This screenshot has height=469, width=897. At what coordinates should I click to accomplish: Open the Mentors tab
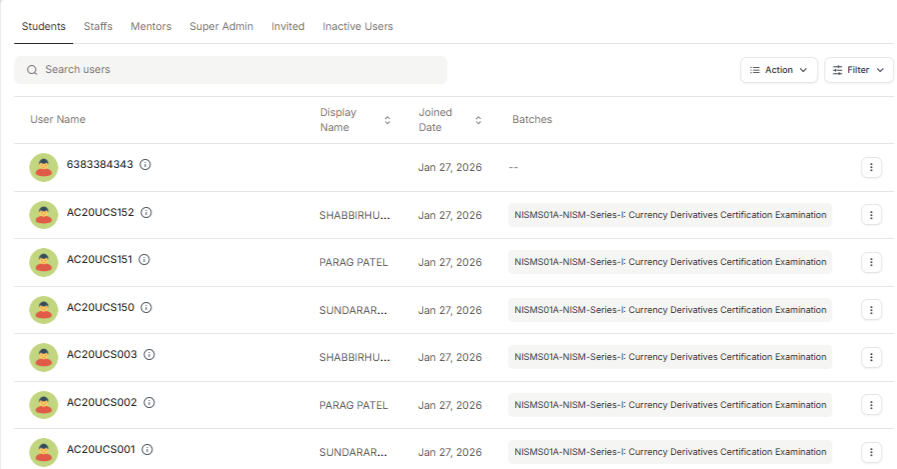click(x=151, y=26)
